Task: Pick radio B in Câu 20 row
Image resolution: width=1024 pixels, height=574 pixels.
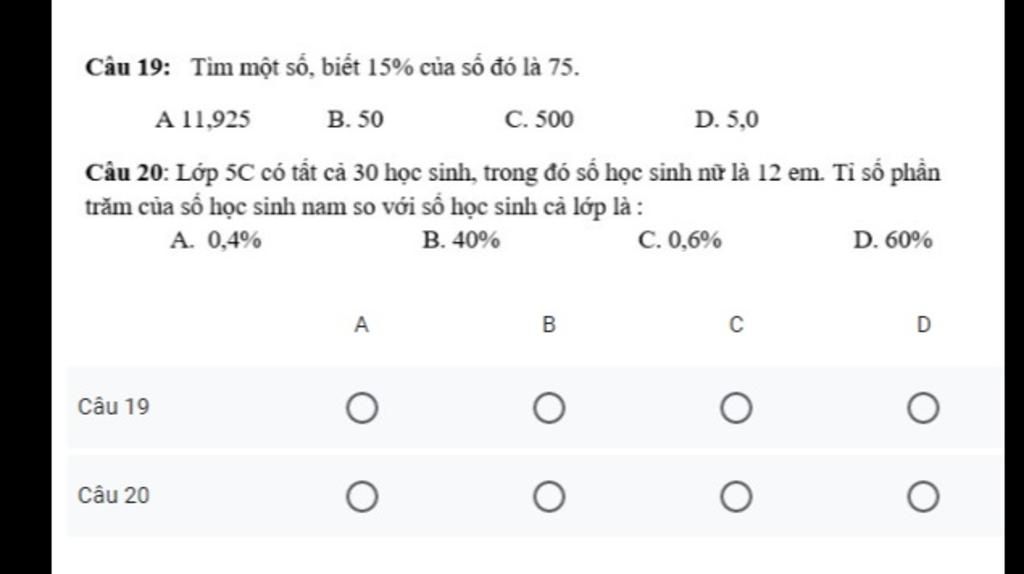Action: tap(548, 496)
